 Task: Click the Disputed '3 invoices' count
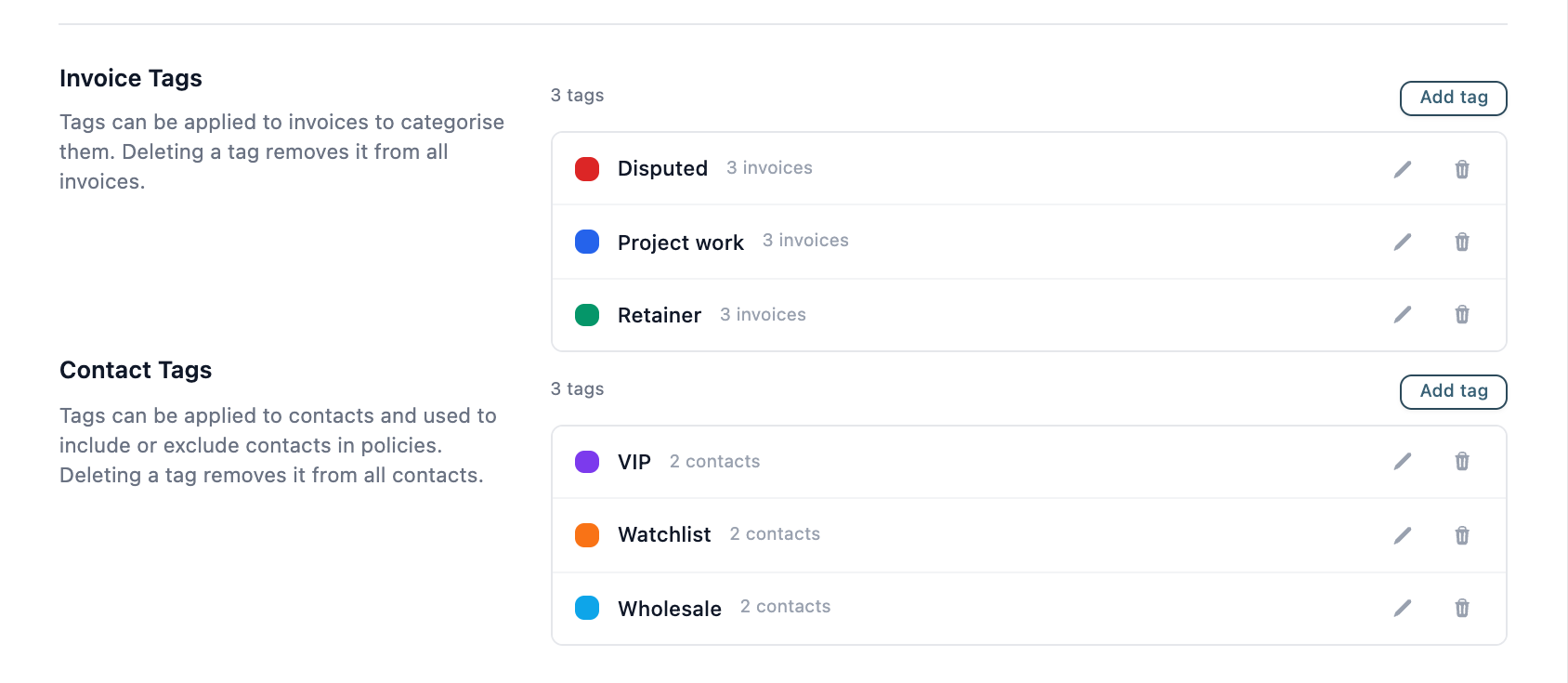769,167
